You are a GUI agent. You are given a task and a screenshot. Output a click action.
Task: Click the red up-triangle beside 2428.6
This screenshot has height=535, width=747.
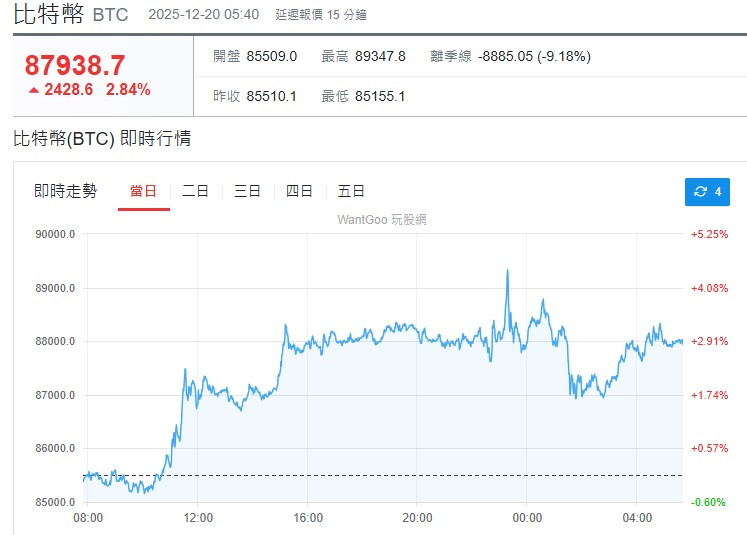pos(34,90)
